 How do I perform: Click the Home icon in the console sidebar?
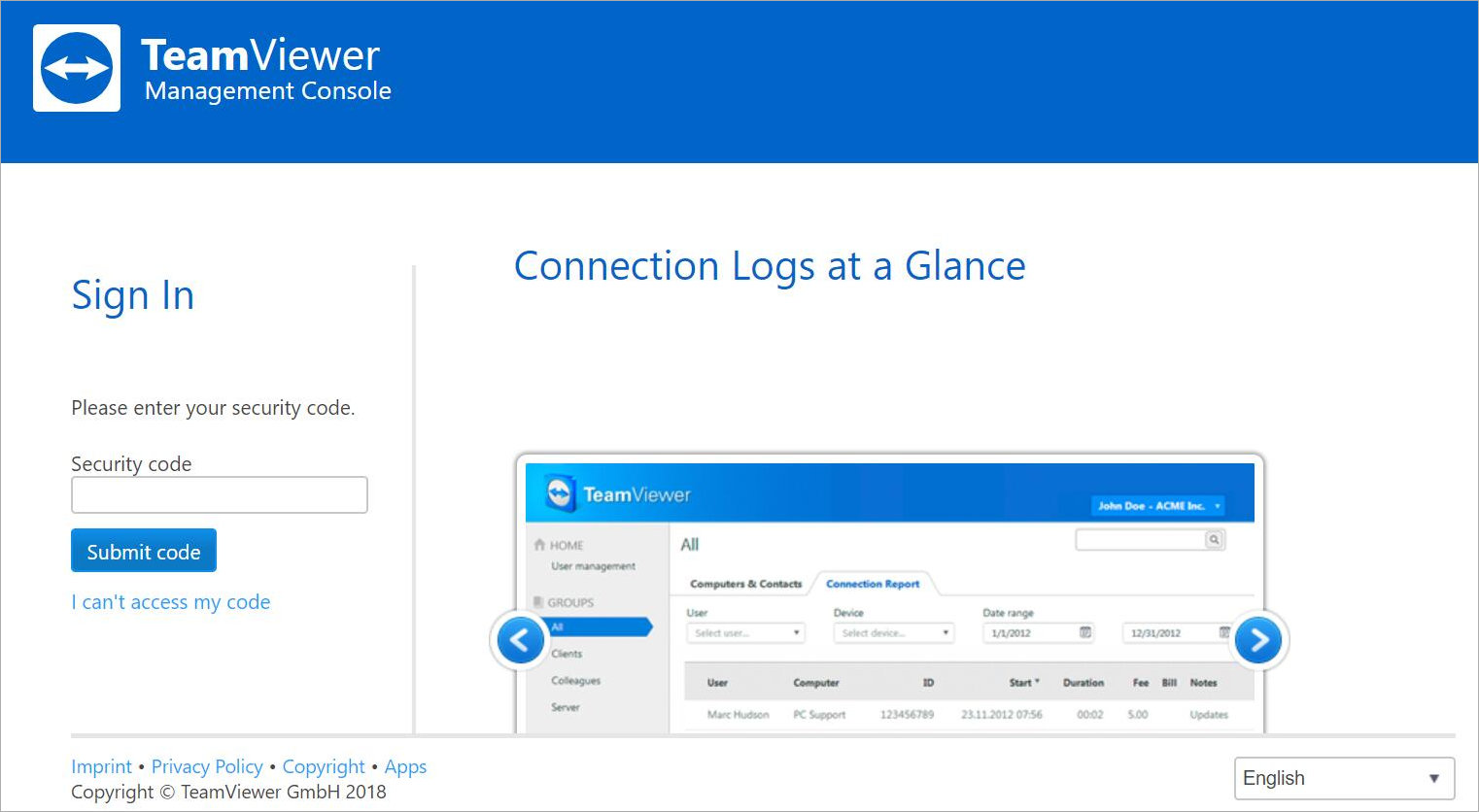[x=538, y=545]
